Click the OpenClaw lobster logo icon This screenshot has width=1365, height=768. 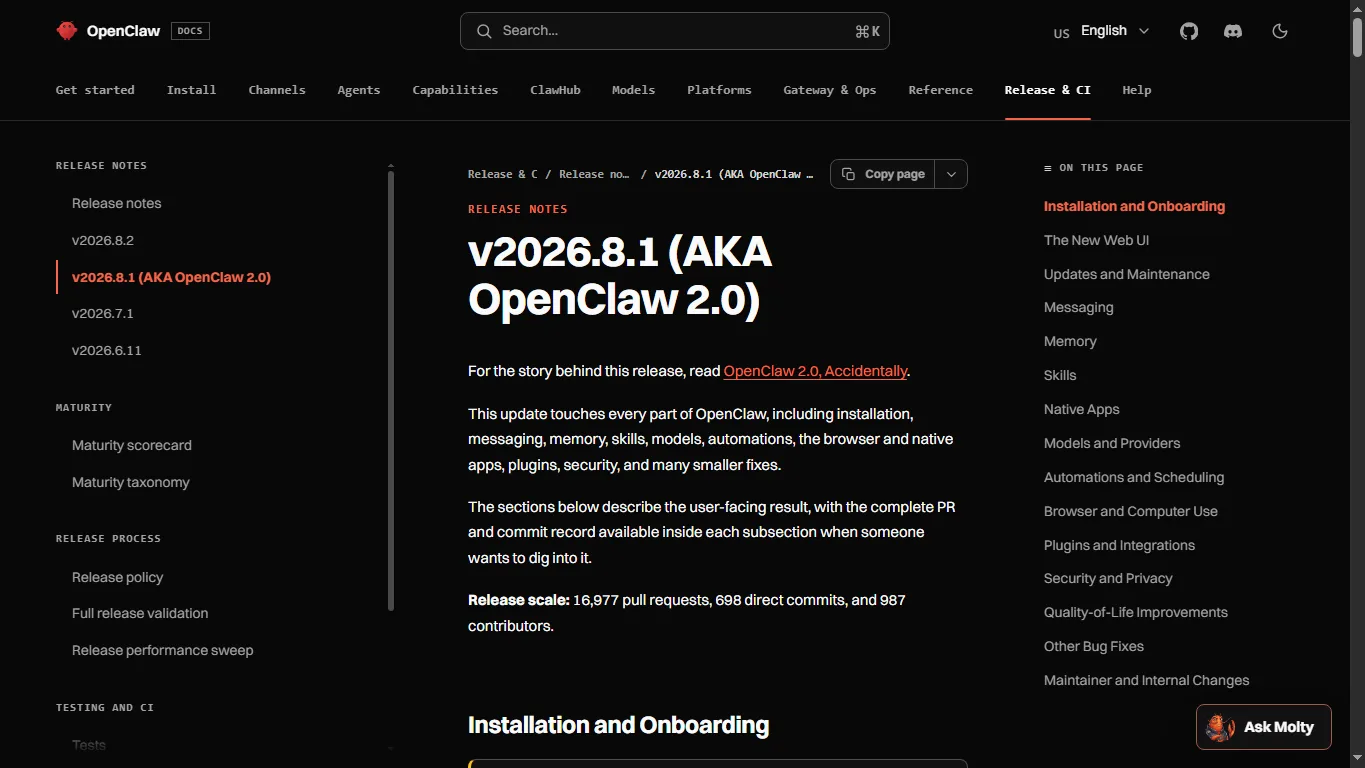[67, 31]
